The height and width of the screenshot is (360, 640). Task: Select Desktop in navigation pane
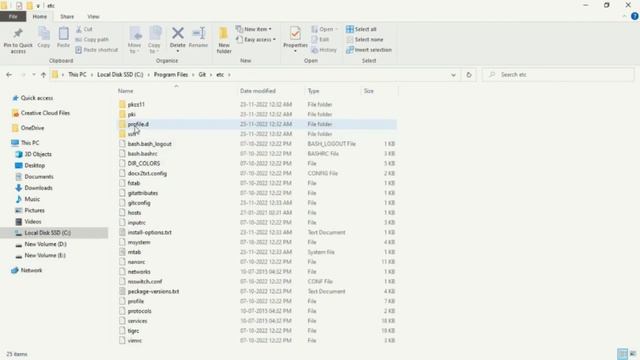point(34,166)
